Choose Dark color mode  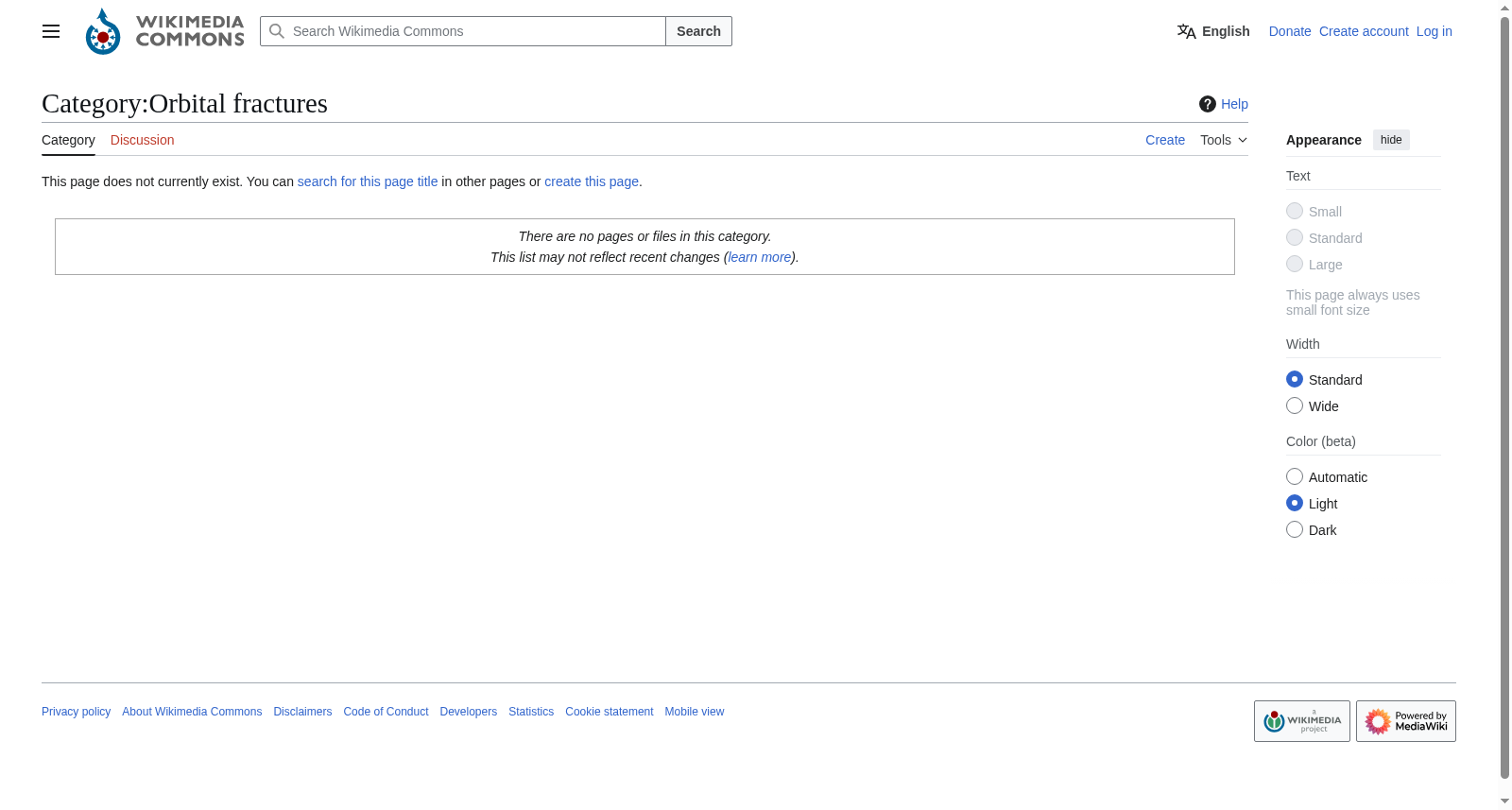click(1295, 529)
